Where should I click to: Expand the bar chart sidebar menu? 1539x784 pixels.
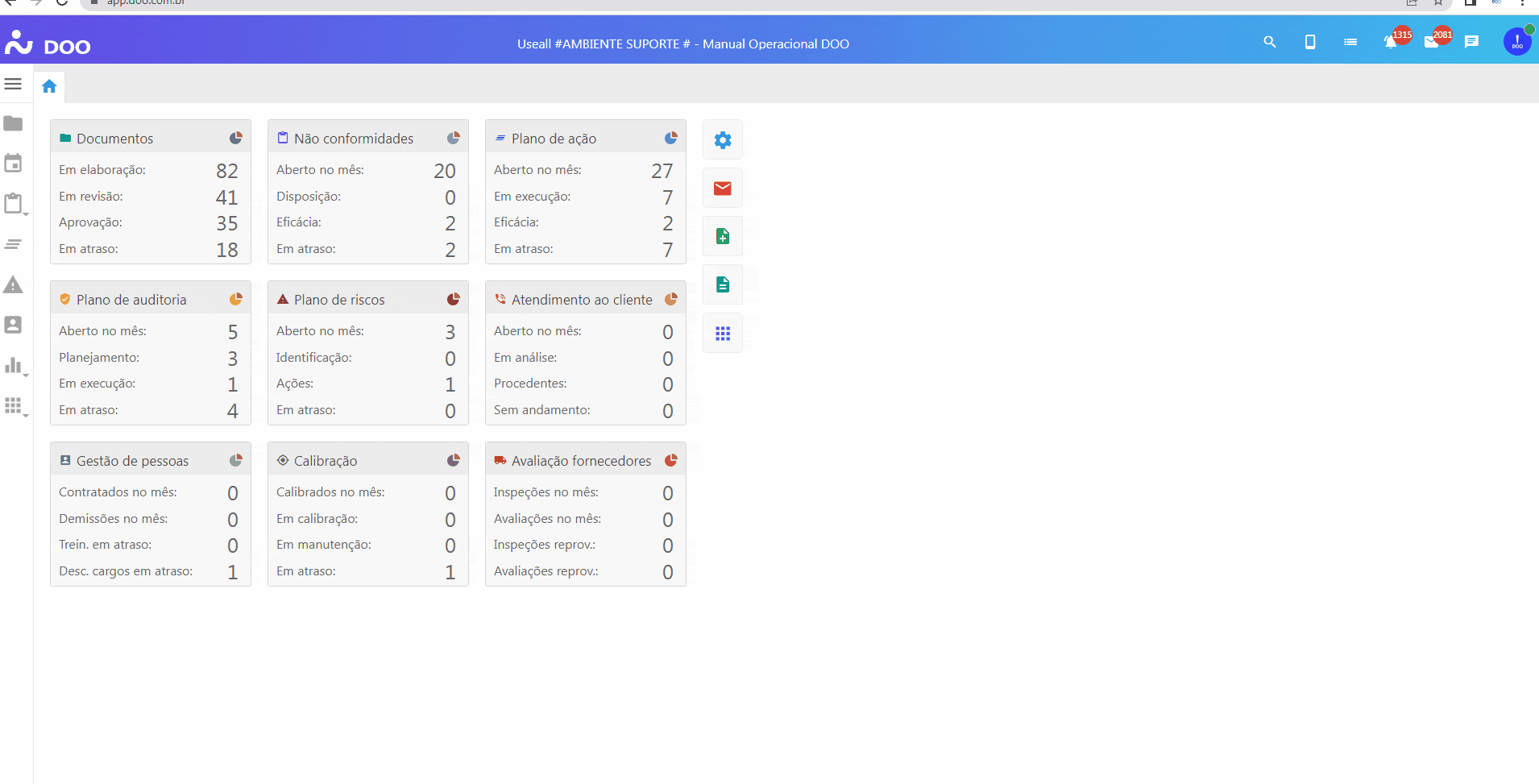(14, 365)
